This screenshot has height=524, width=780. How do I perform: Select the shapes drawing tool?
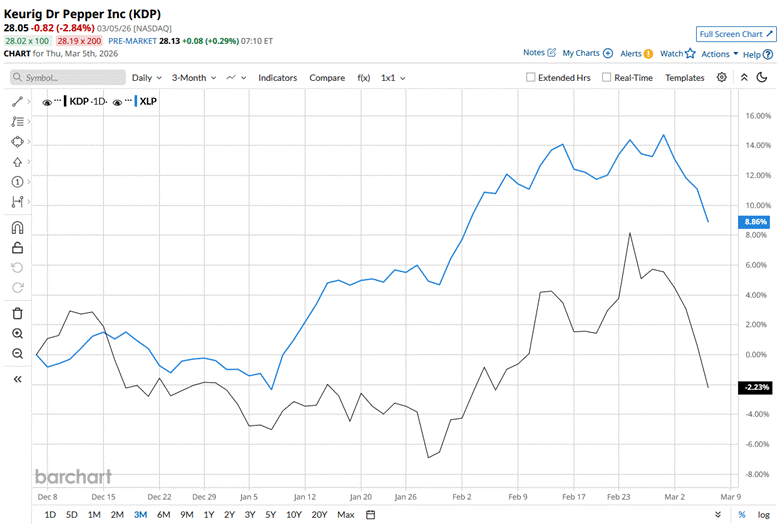17,142
